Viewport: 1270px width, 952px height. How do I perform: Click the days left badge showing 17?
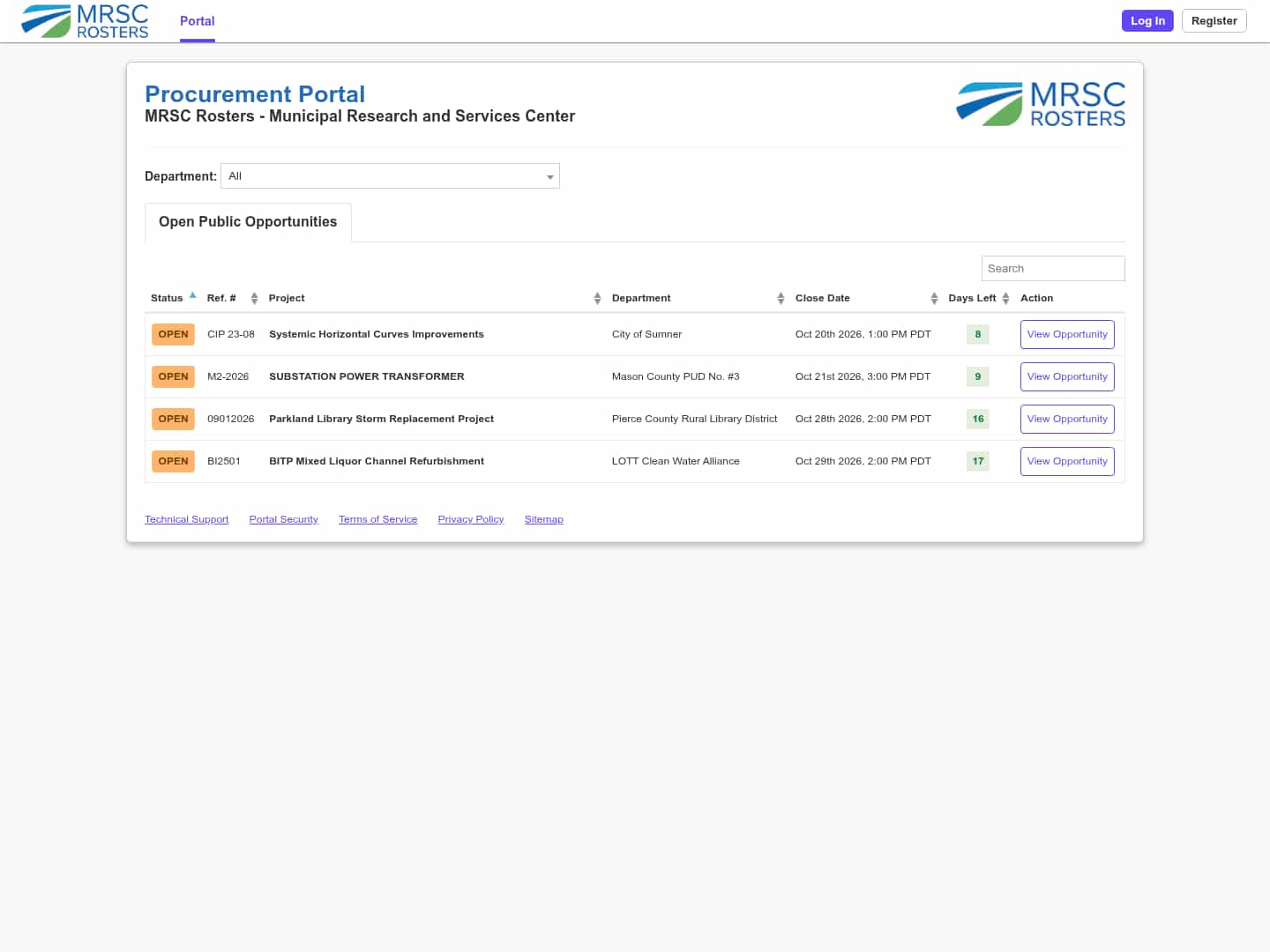978,462
